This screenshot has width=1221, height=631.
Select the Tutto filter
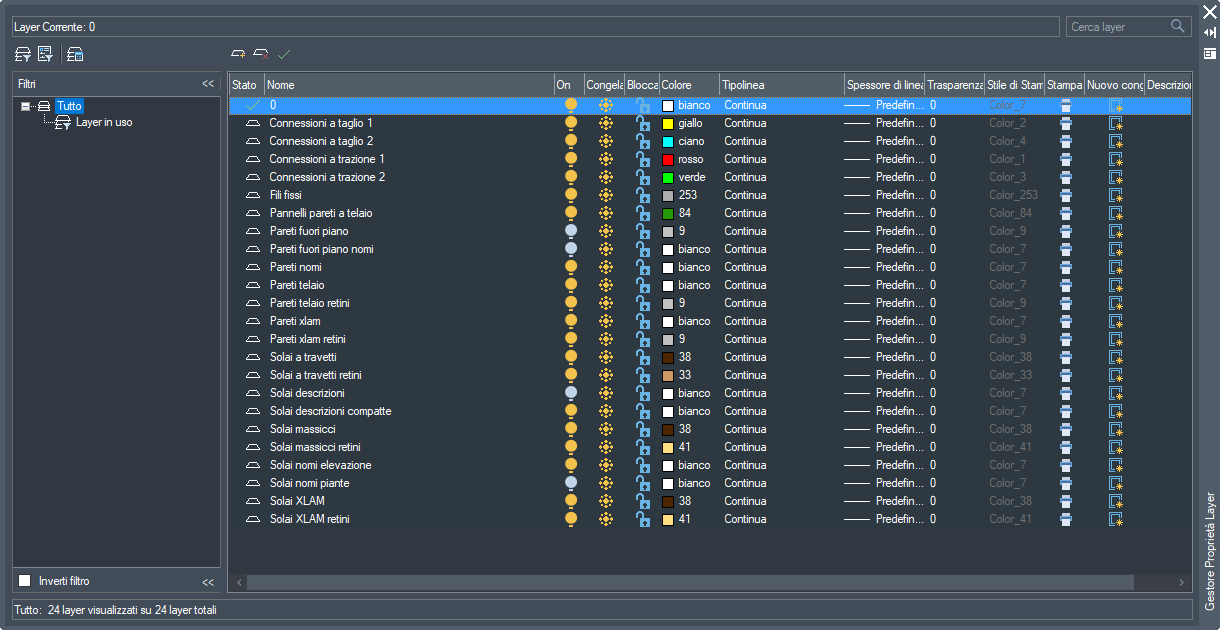point(70,106)
